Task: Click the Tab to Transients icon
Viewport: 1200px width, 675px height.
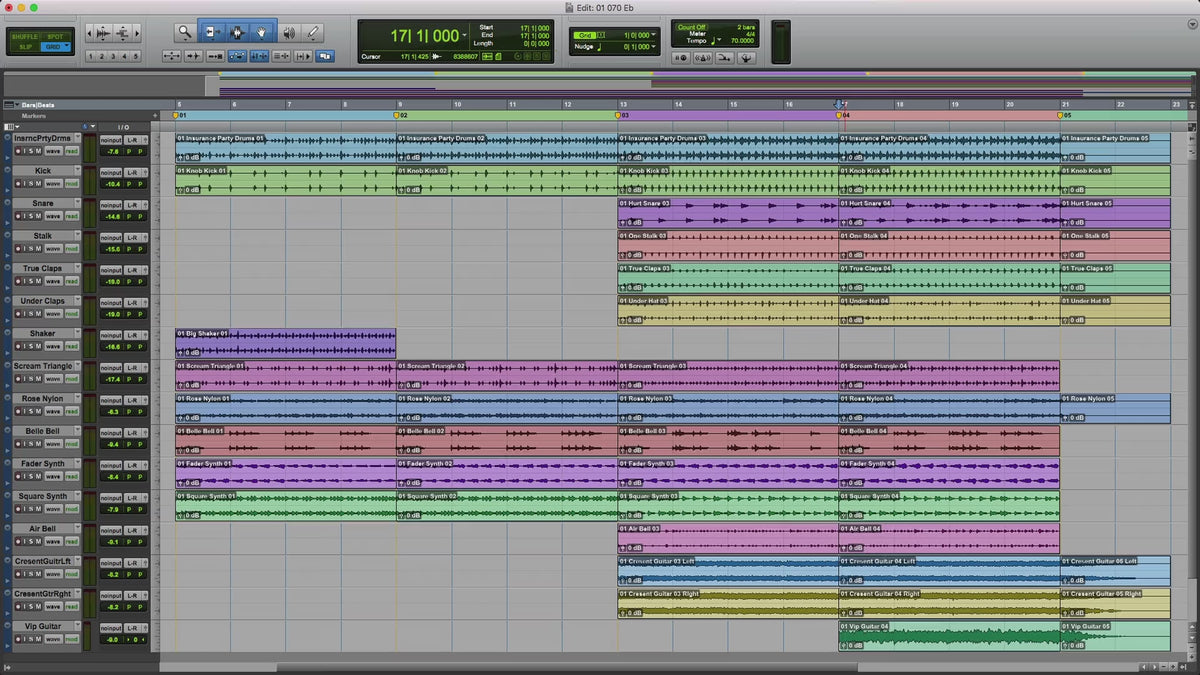Action: tap(192, 57)
